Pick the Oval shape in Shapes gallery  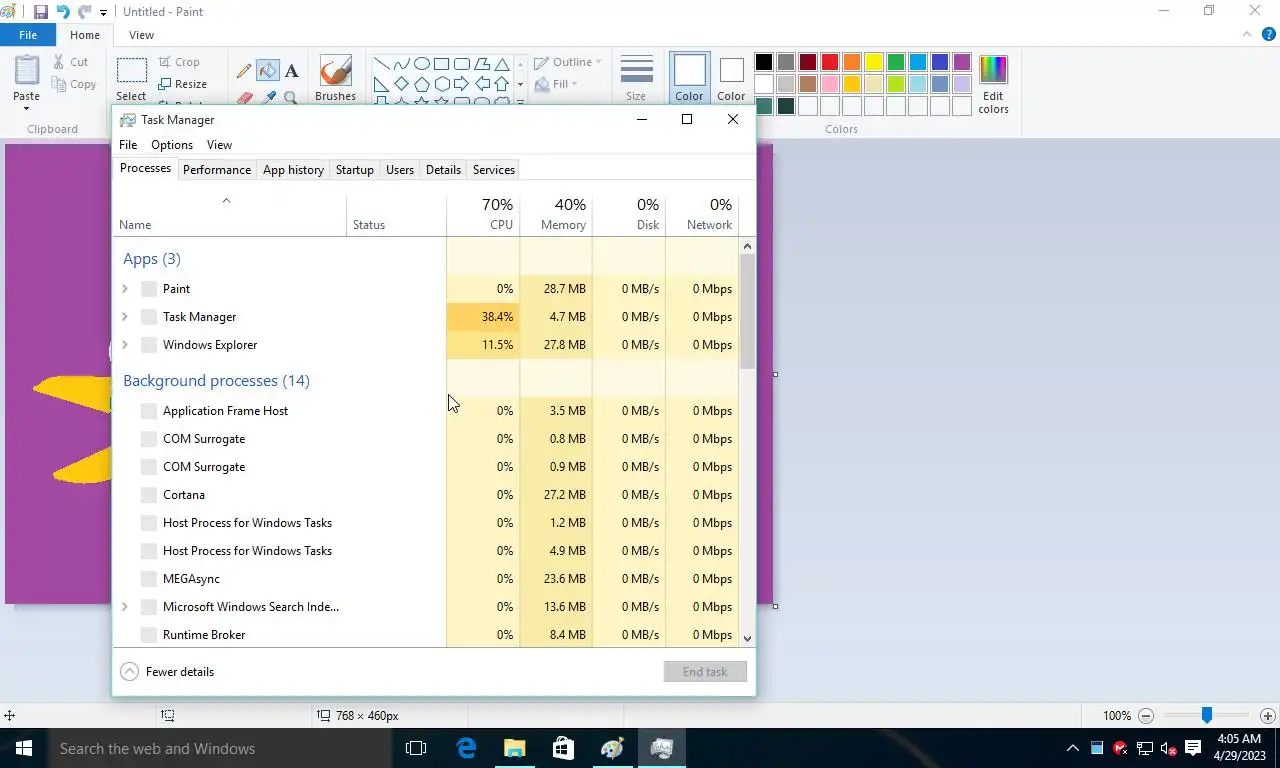tap(422, 63)
